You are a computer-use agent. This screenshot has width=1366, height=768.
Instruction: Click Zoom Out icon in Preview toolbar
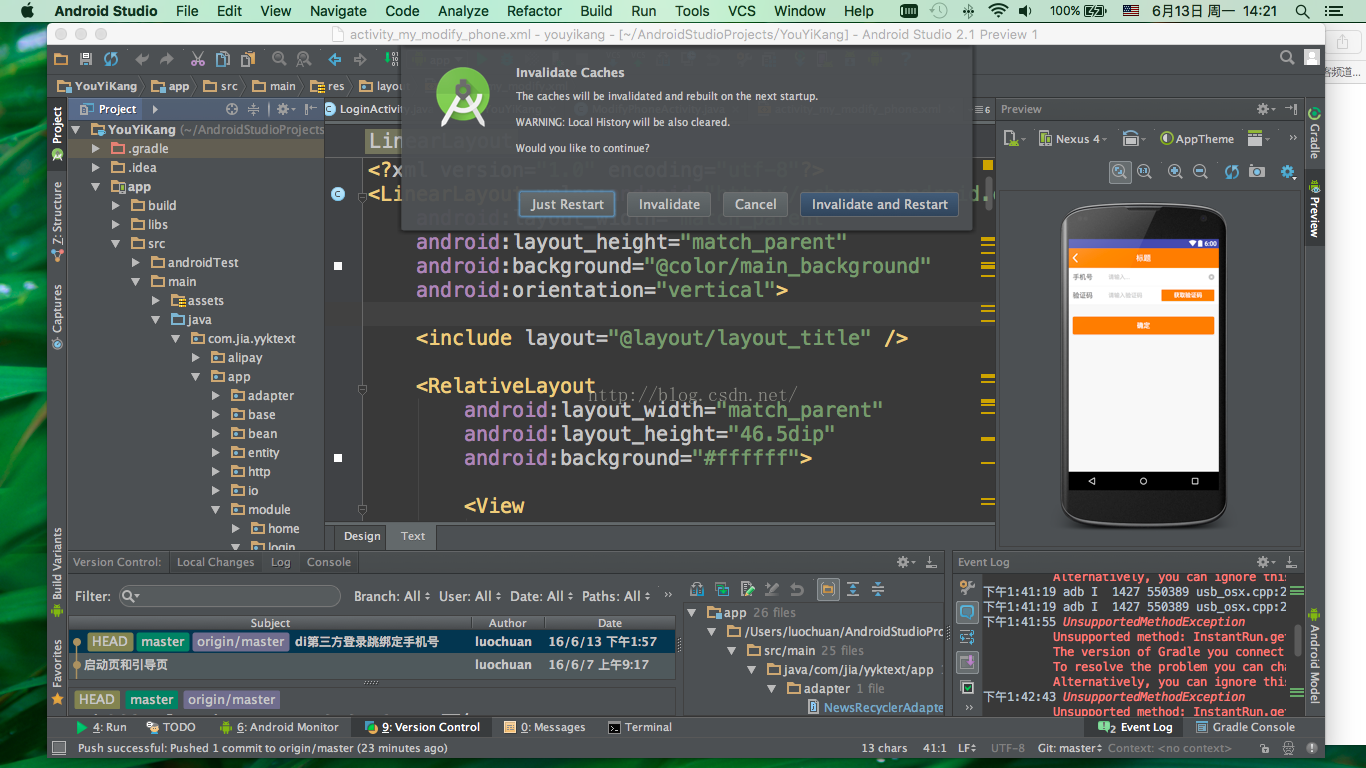click(1200, 172)
